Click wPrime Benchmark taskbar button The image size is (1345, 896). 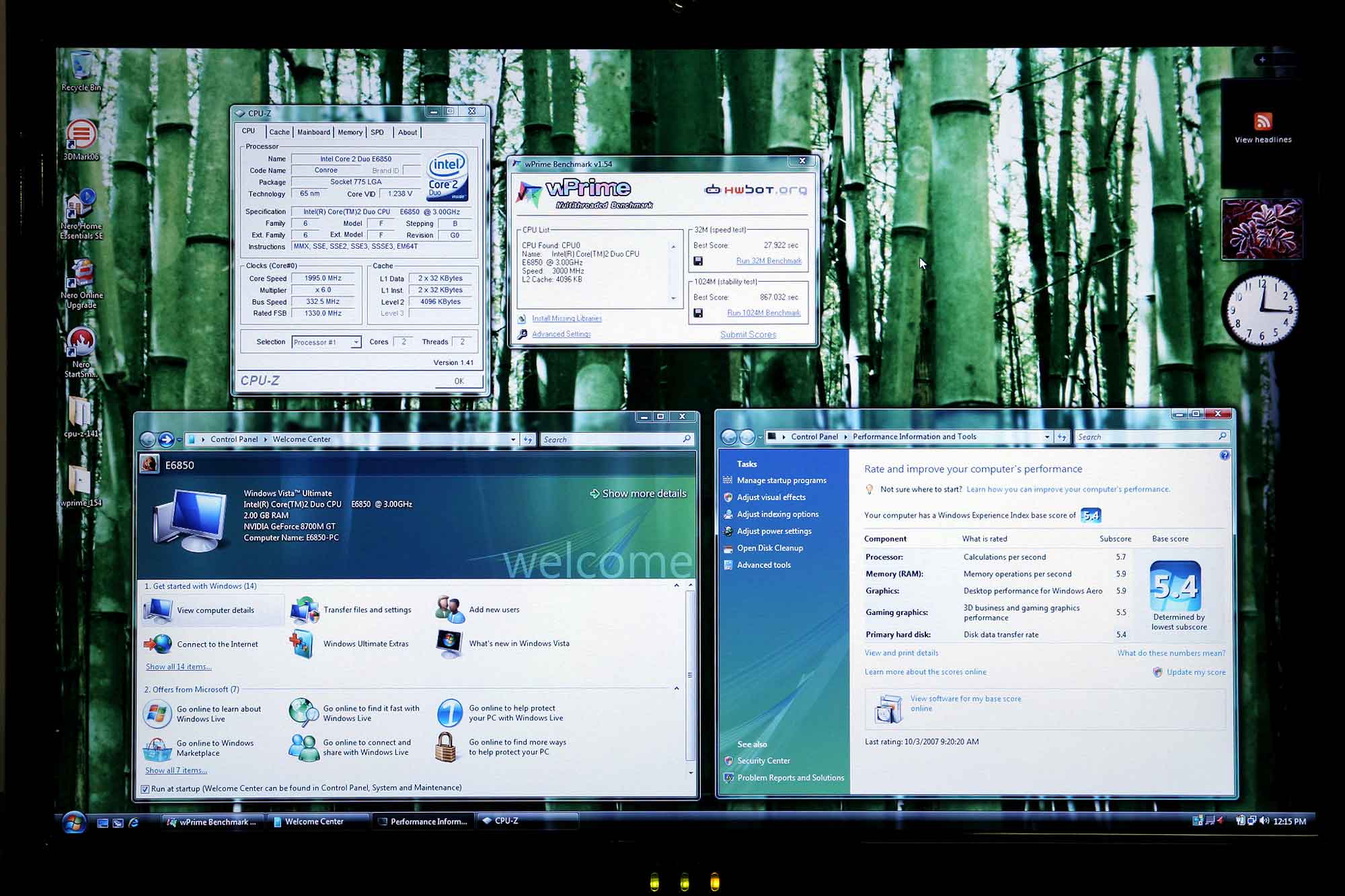[213, 822]
